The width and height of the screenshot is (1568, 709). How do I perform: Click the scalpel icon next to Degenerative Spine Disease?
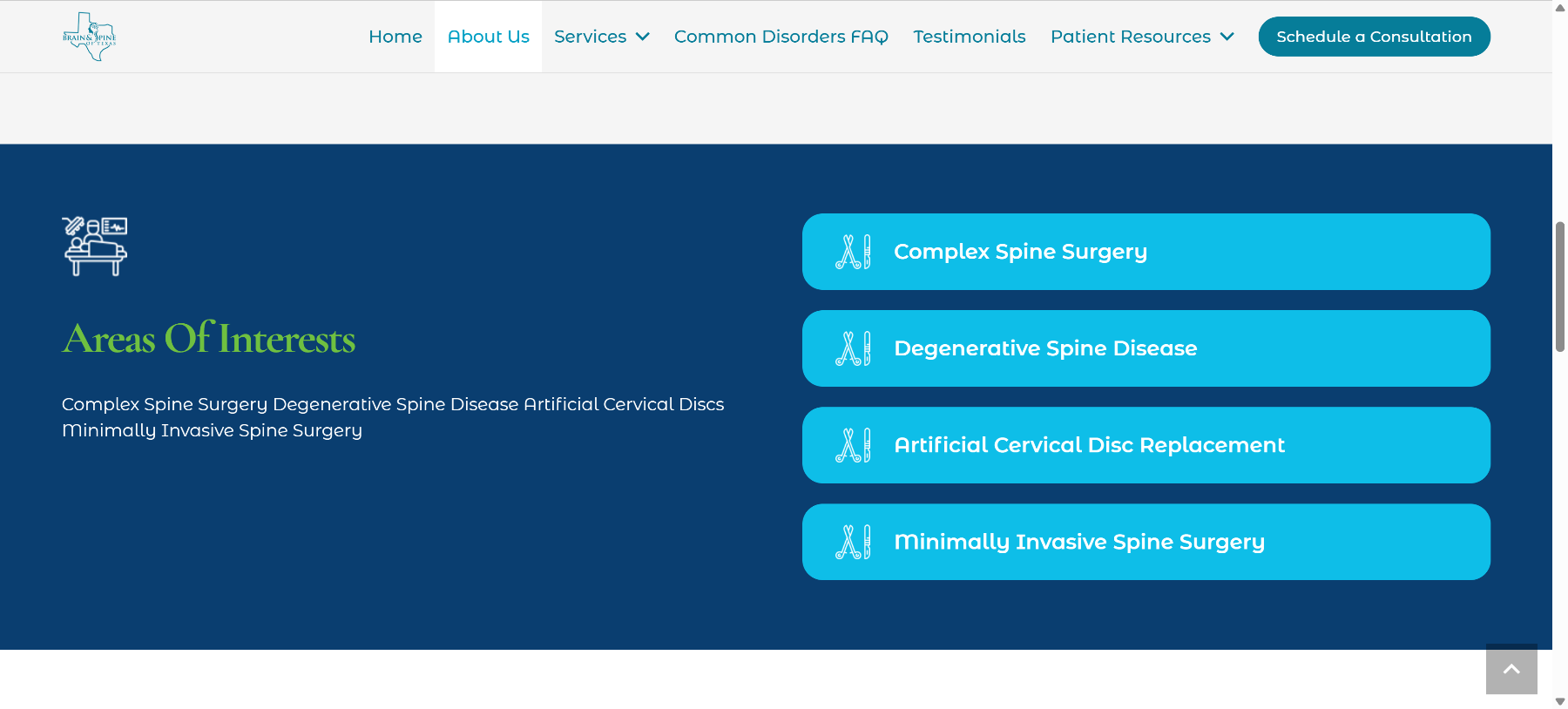coord(853,348)
